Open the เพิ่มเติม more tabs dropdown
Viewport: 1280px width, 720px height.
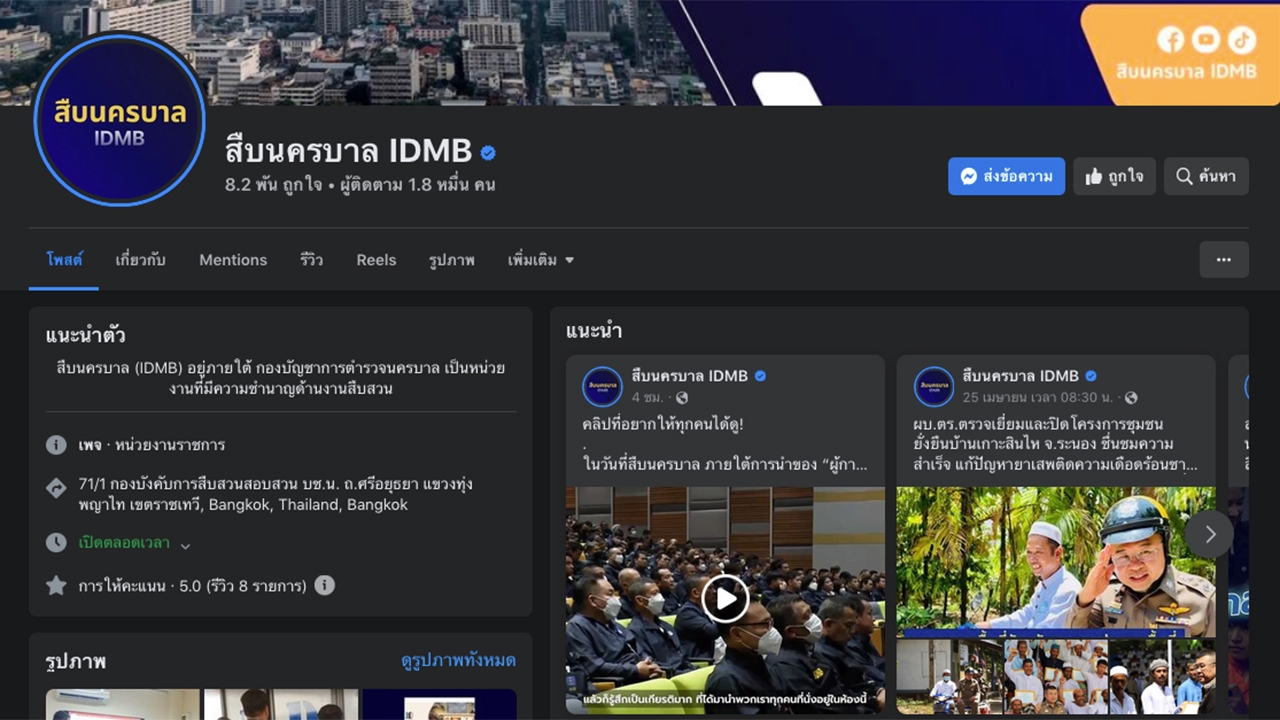coord(541,260)
